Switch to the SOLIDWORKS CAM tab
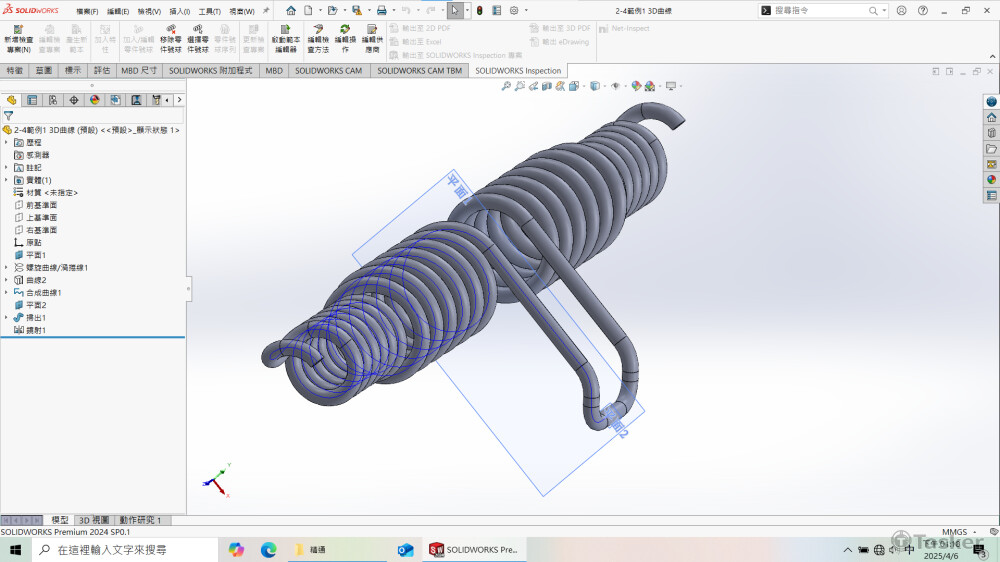Viewport: 1000px width, 562px height. coord(328,71)
